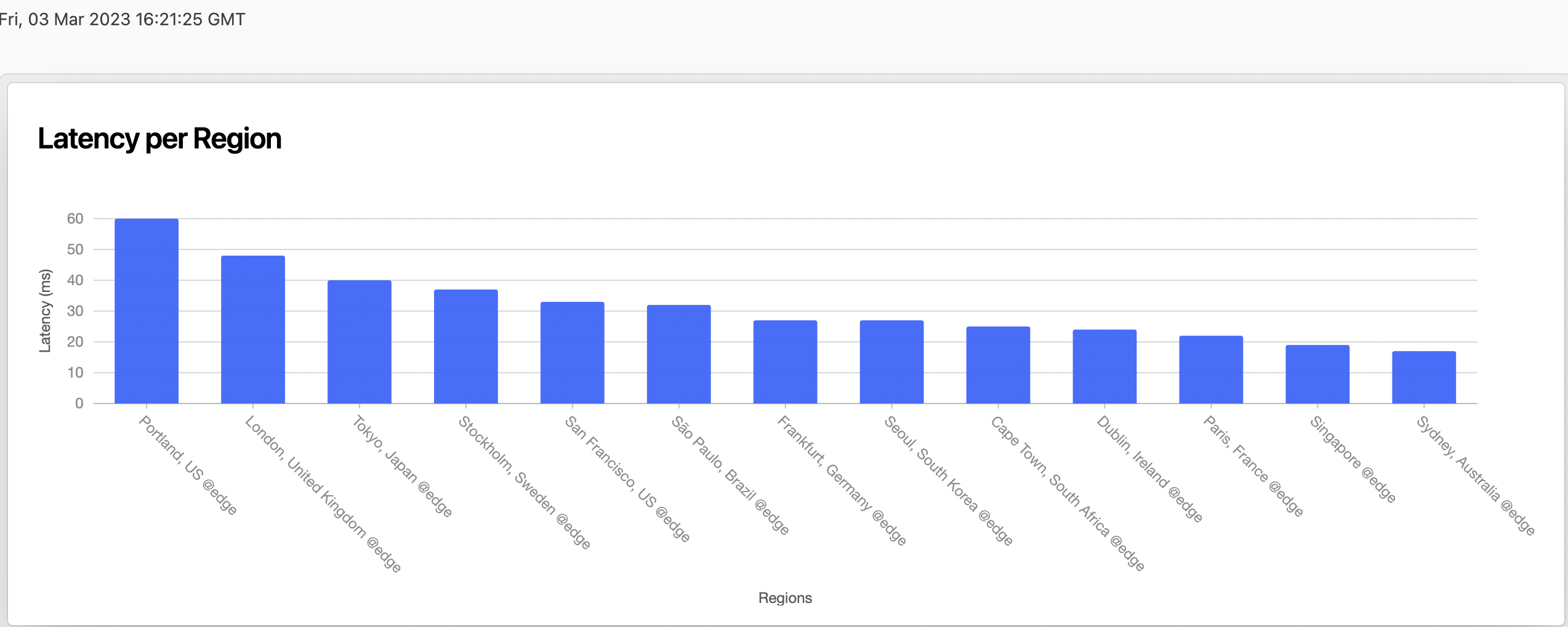
Task: Click the 'Frankfurt, Germany @edge' axis label
Action: pos(842,480)
